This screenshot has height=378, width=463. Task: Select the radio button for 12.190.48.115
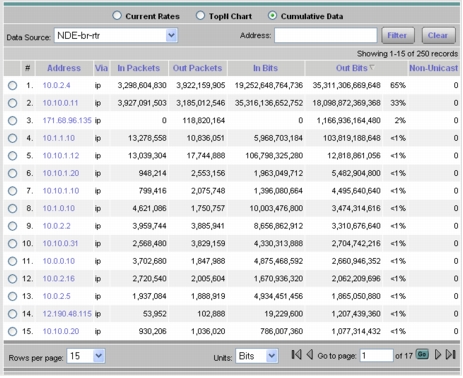pyautogui.click(x=12, y=314)
